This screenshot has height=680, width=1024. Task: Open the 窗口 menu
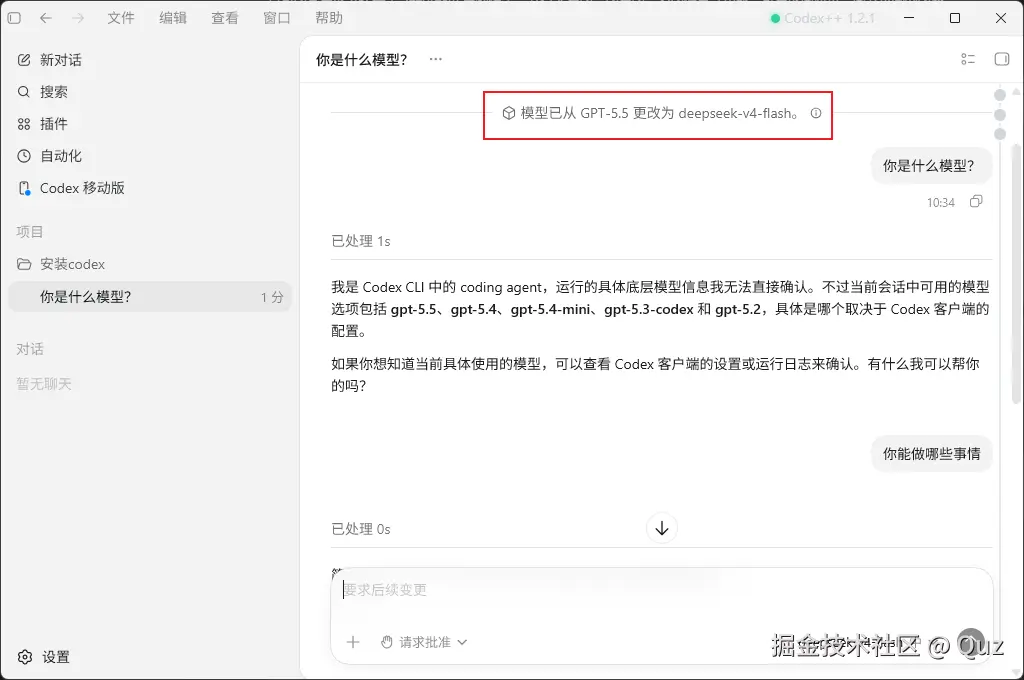pos(277,18)
